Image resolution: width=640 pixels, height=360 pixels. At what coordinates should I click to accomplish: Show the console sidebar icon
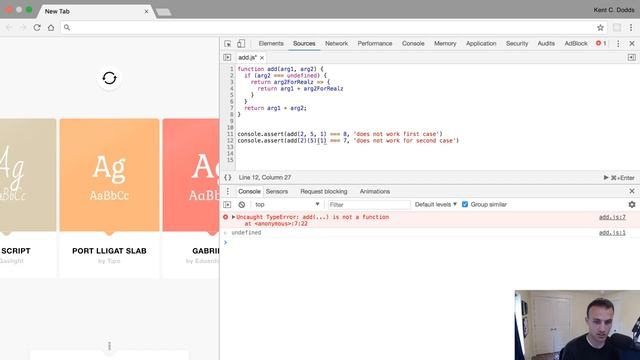point(227,204)
